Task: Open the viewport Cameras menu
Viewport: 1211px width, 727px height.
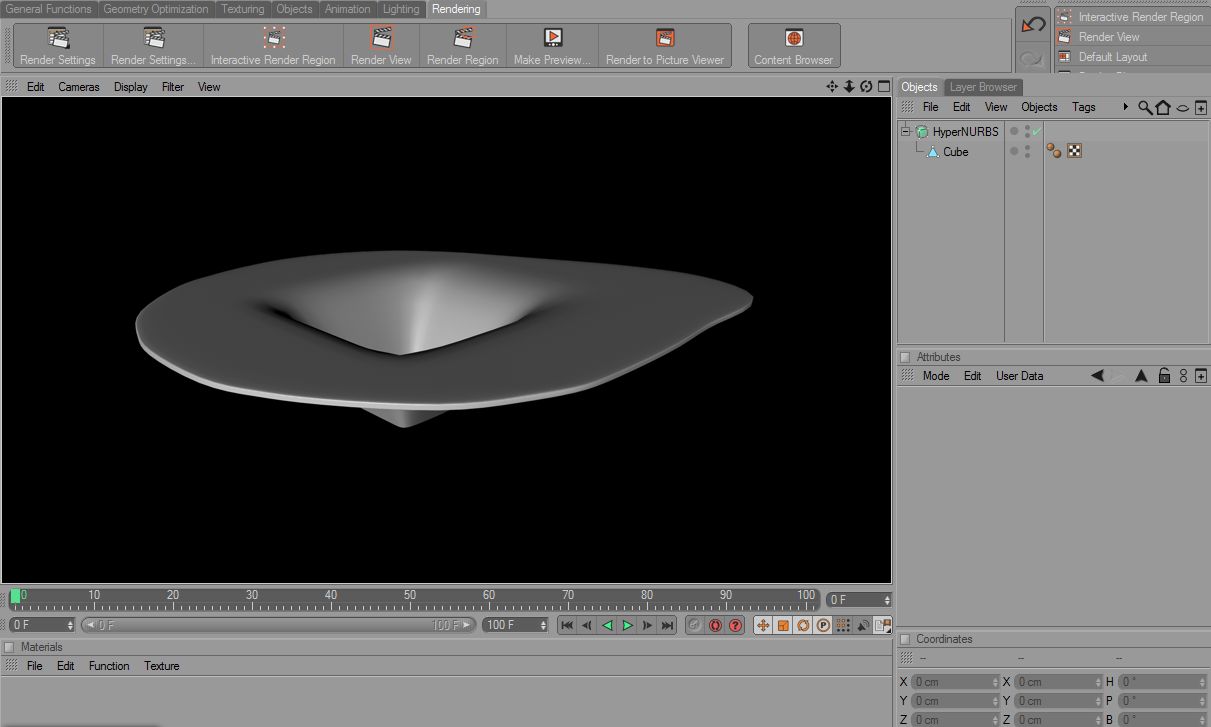Action: coord(79,87)
